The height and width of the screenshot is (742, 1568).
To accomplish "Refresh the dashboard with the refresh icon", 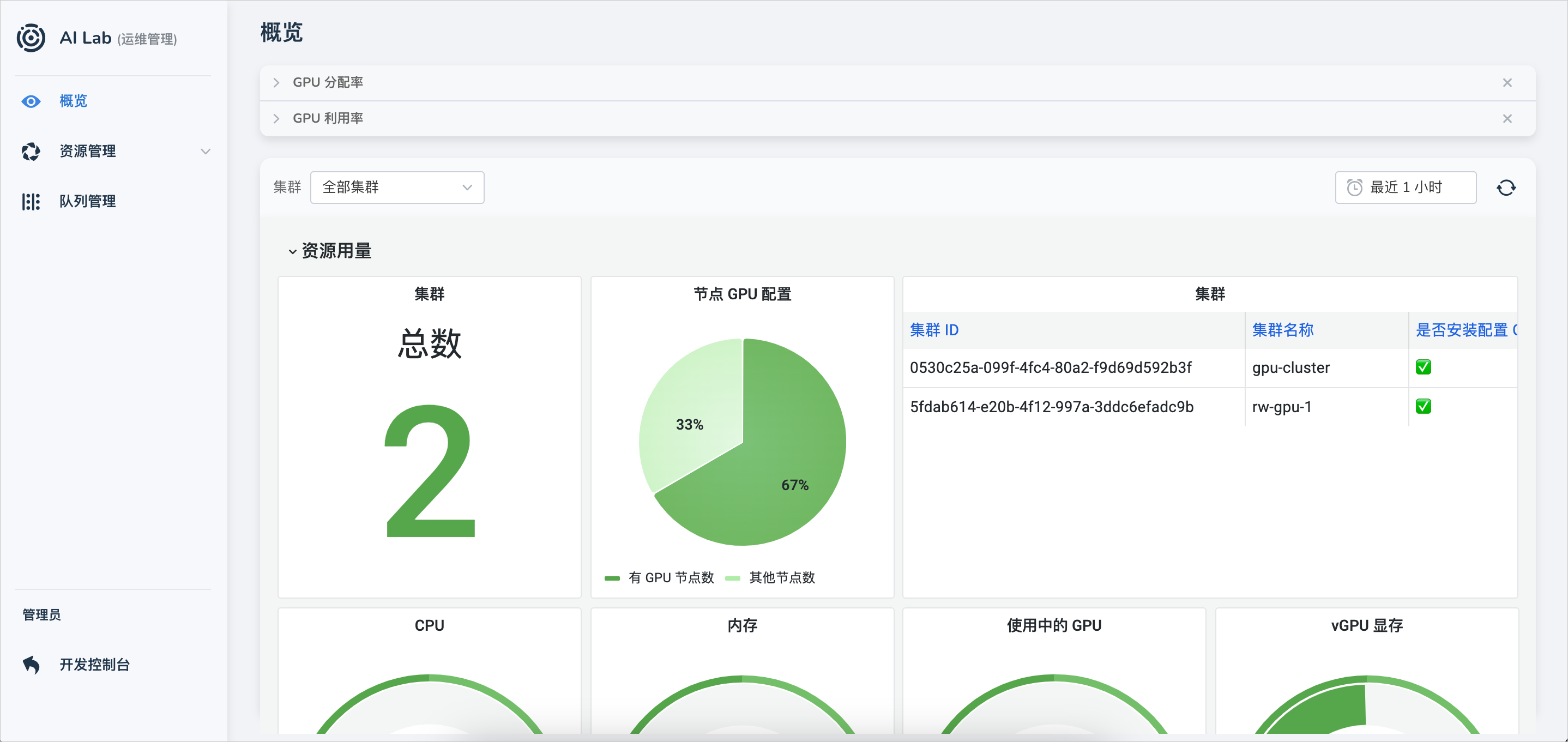I will (x=1506, y=188).
